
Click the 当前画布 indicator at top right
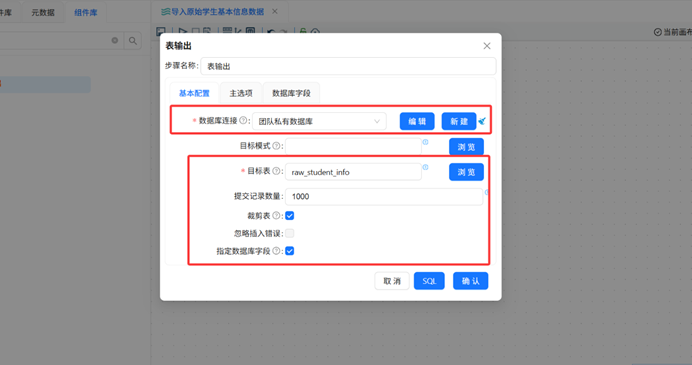673,32
